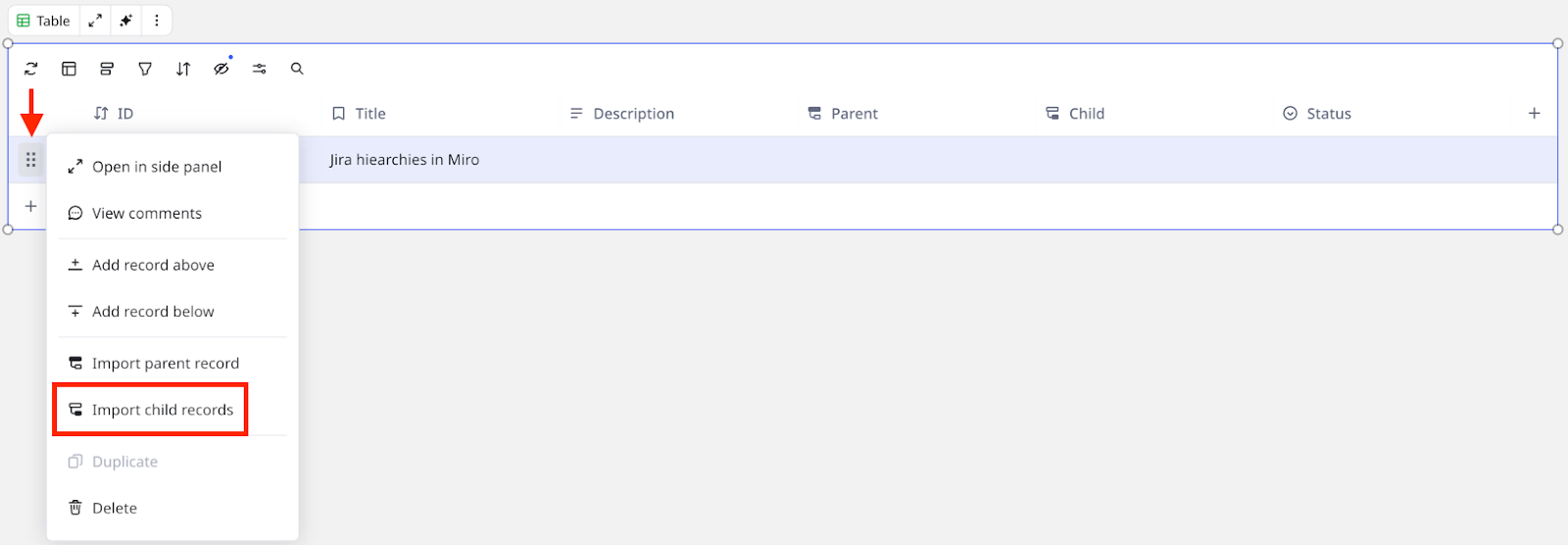Choose Import child records option
Image resolution: width=1568 pixels, height=545 pixels.
click(x=163, y=410)
